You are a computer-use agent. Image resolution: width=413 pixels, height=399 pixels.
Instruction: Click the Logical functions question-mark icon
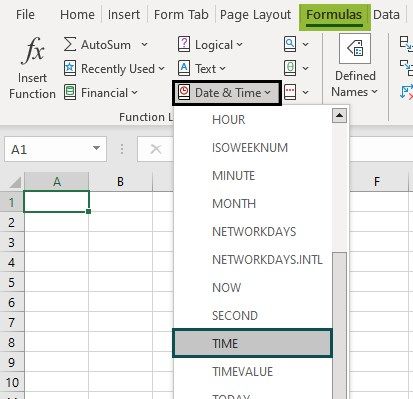[184, 44]
